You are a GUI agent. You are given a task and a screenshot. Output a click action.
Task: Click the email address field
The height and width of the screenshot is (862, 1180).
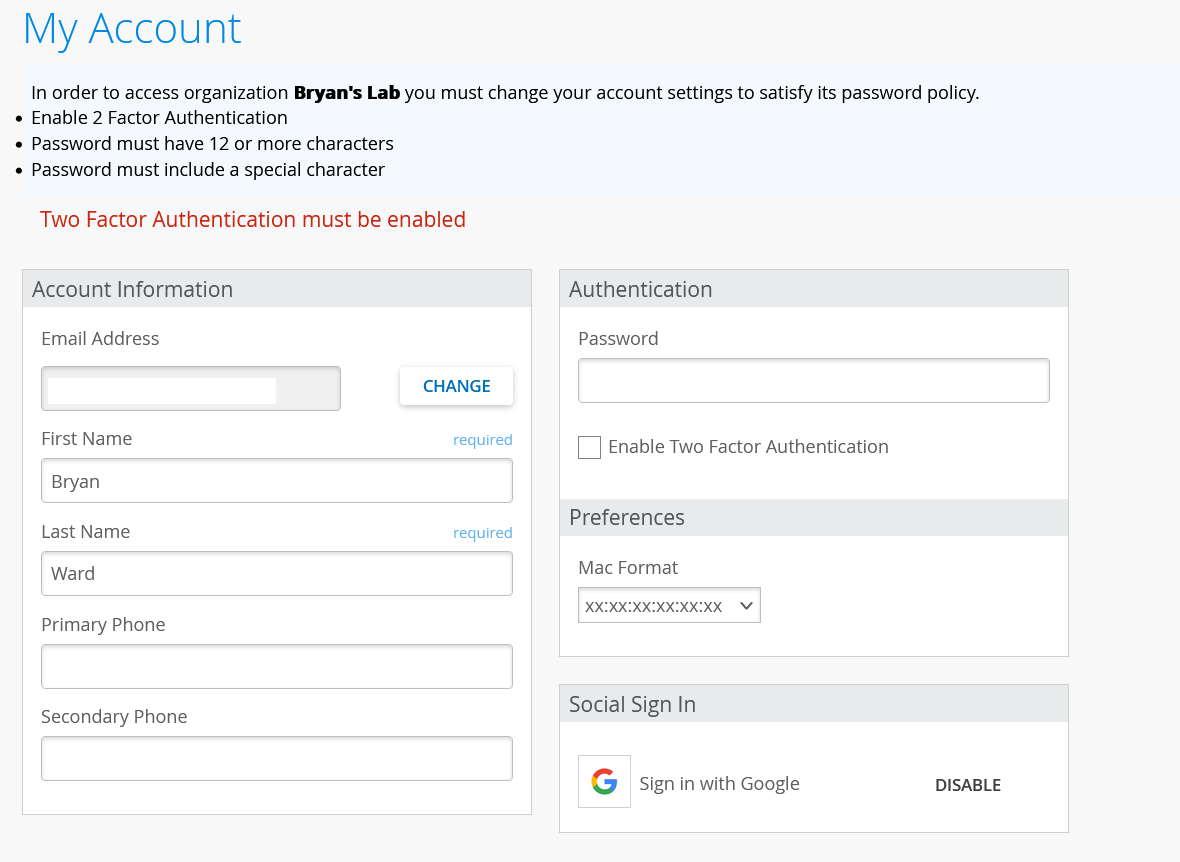(x=190, y=388)
